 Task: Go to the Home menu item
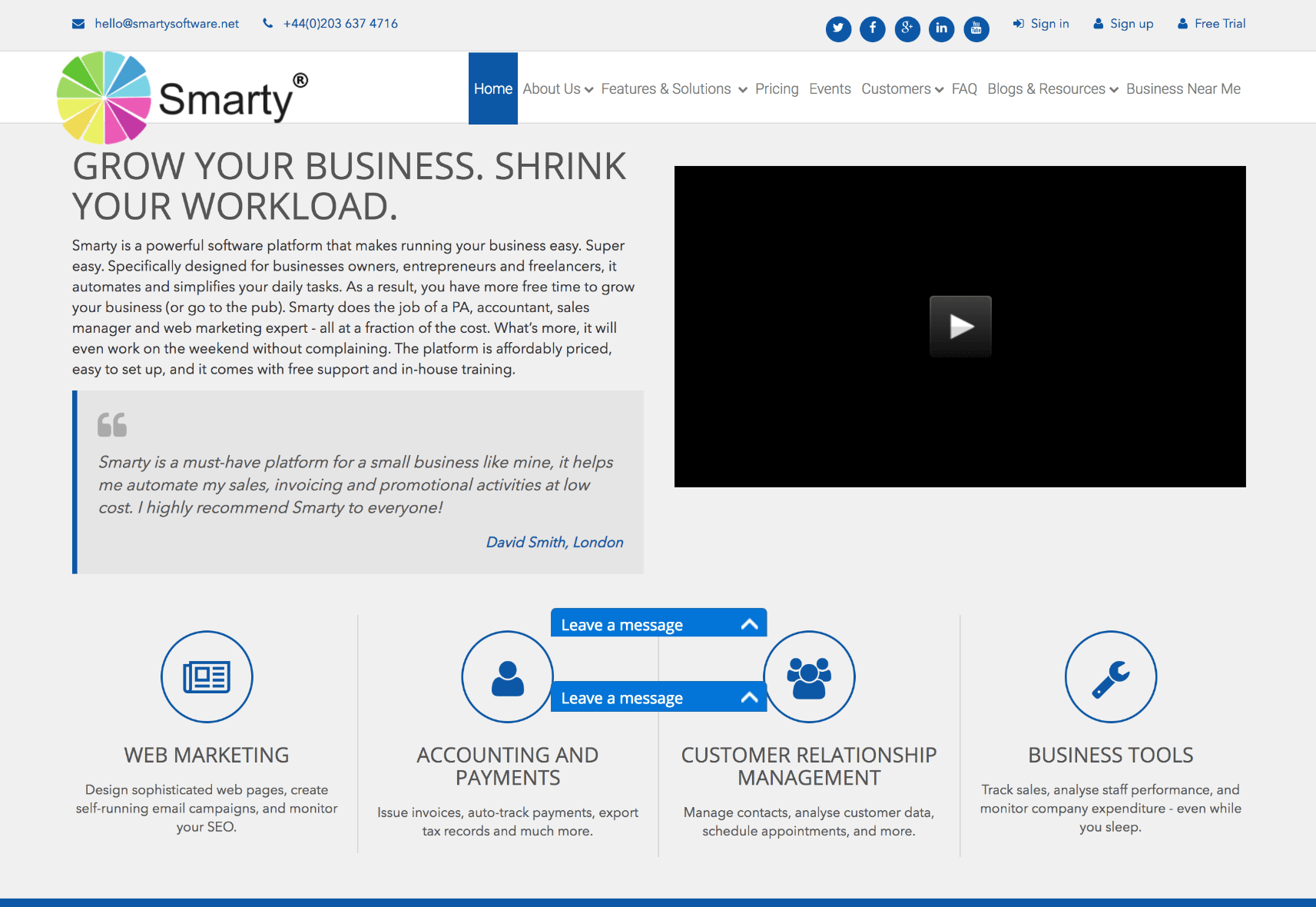[493, 88]
